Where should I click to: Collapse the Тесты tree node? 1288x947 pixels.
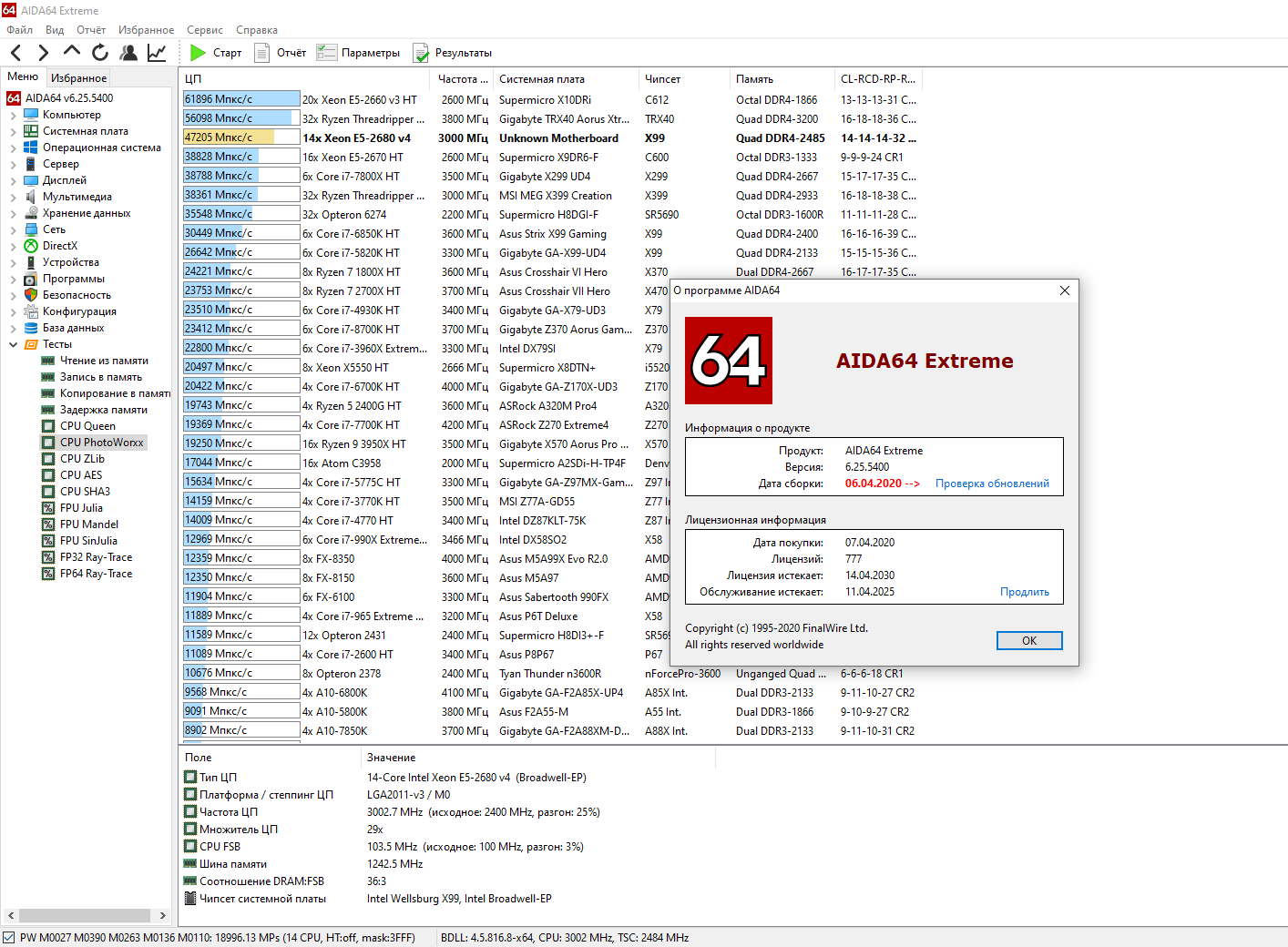click(x=13, y=344)
